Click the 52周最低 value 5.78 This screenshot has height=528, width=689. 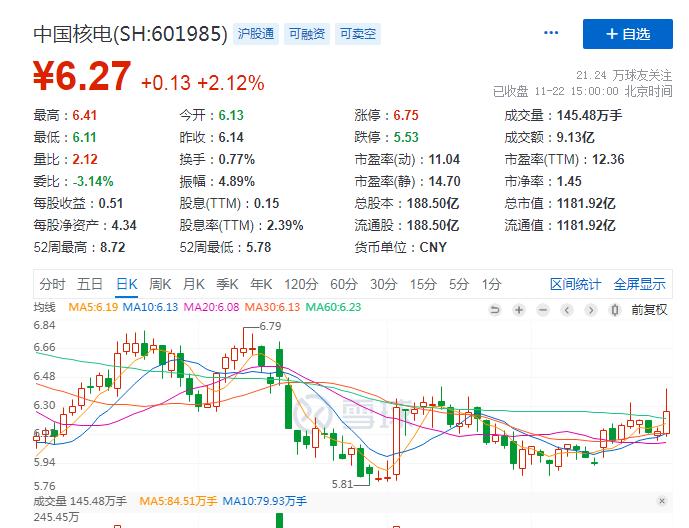pos(258,247)
